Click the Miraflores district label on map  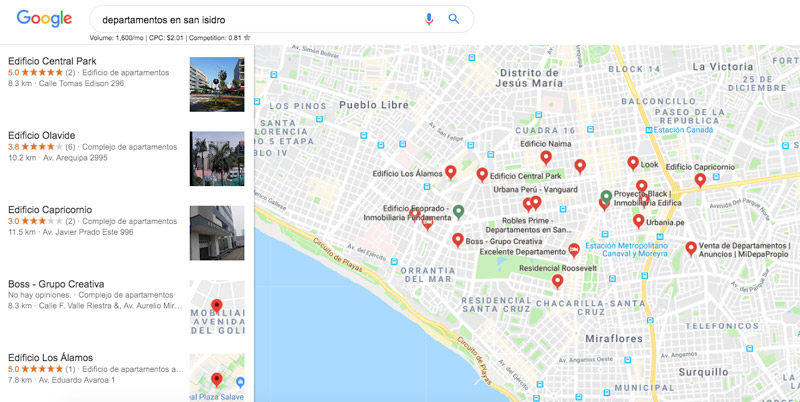[613, 339]
